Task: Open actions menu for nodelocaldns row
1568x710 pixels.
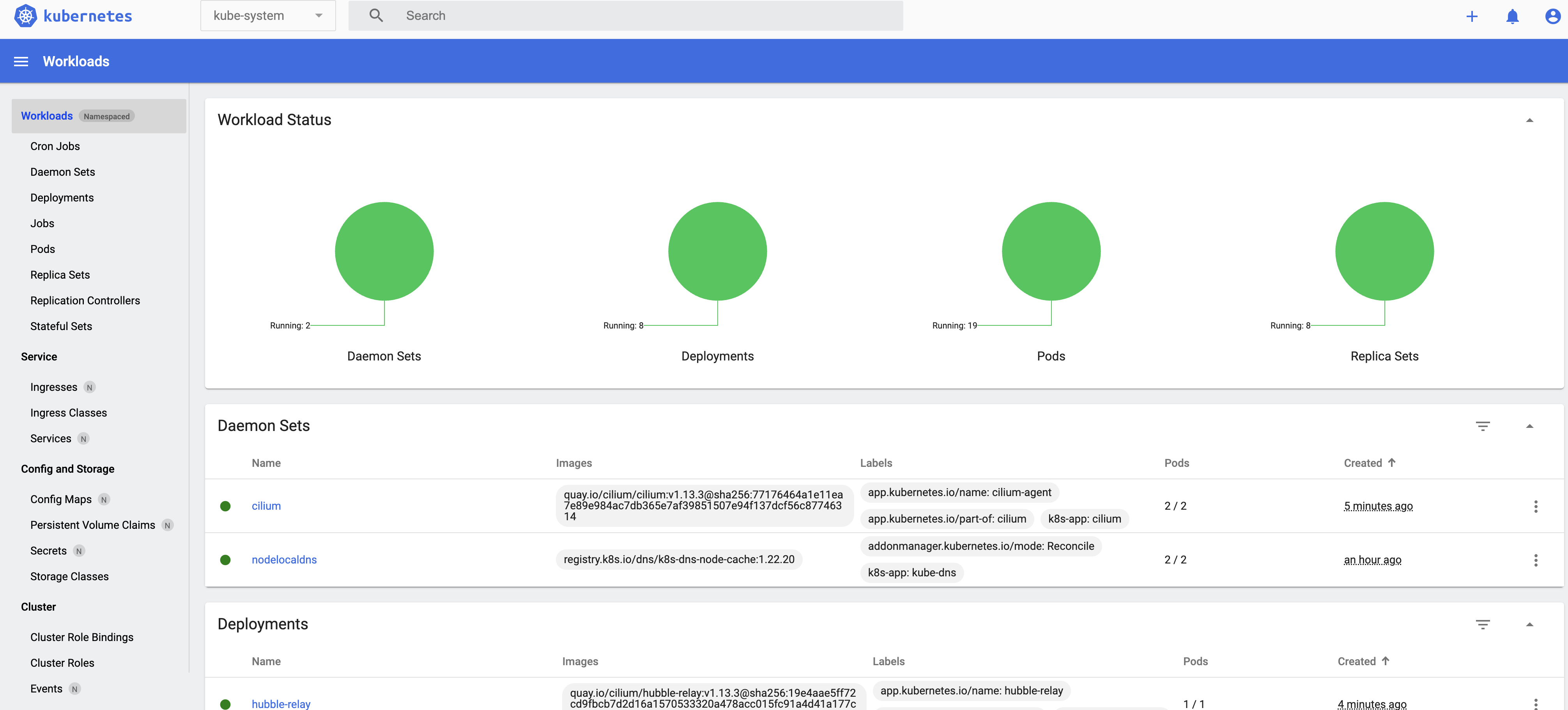Action: (1536, 560)
